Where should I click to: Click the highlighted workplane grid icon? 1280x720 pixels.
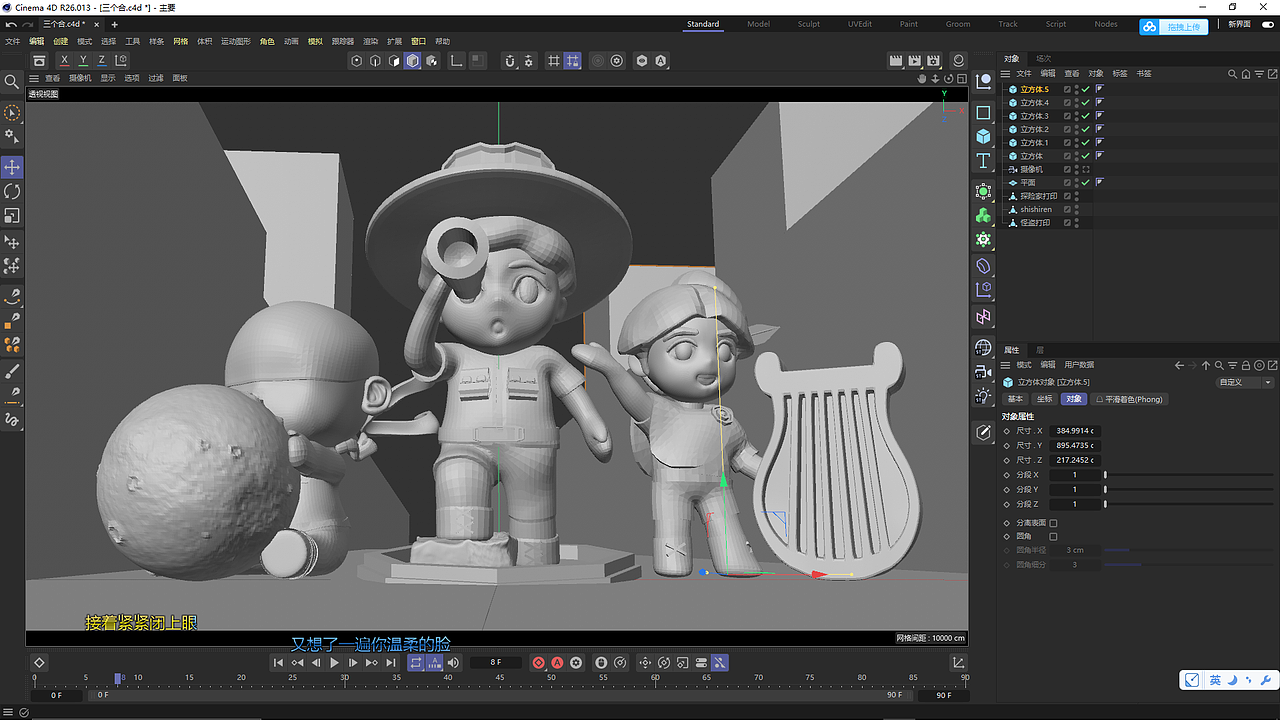coord(572,61)
